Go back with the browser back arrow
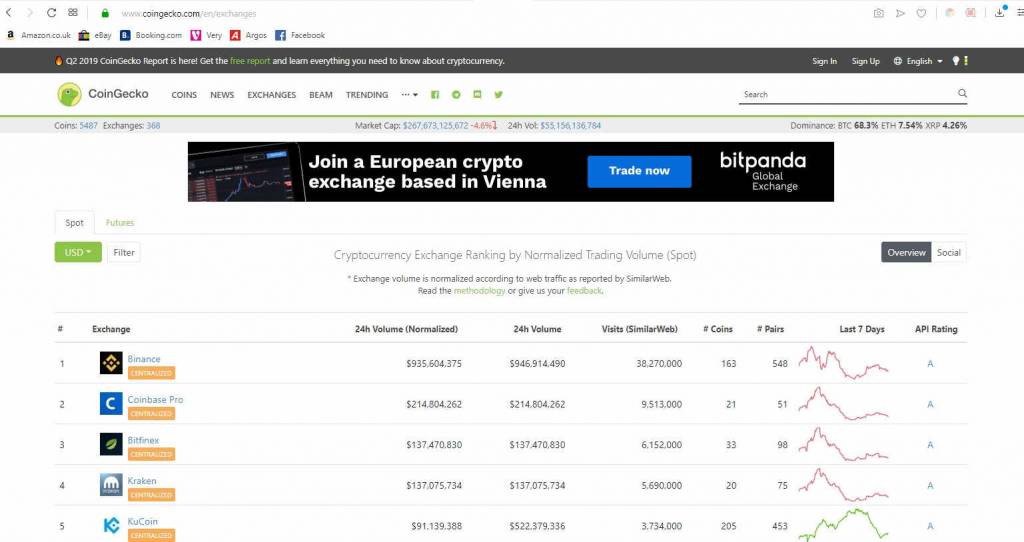 point(9,12)
